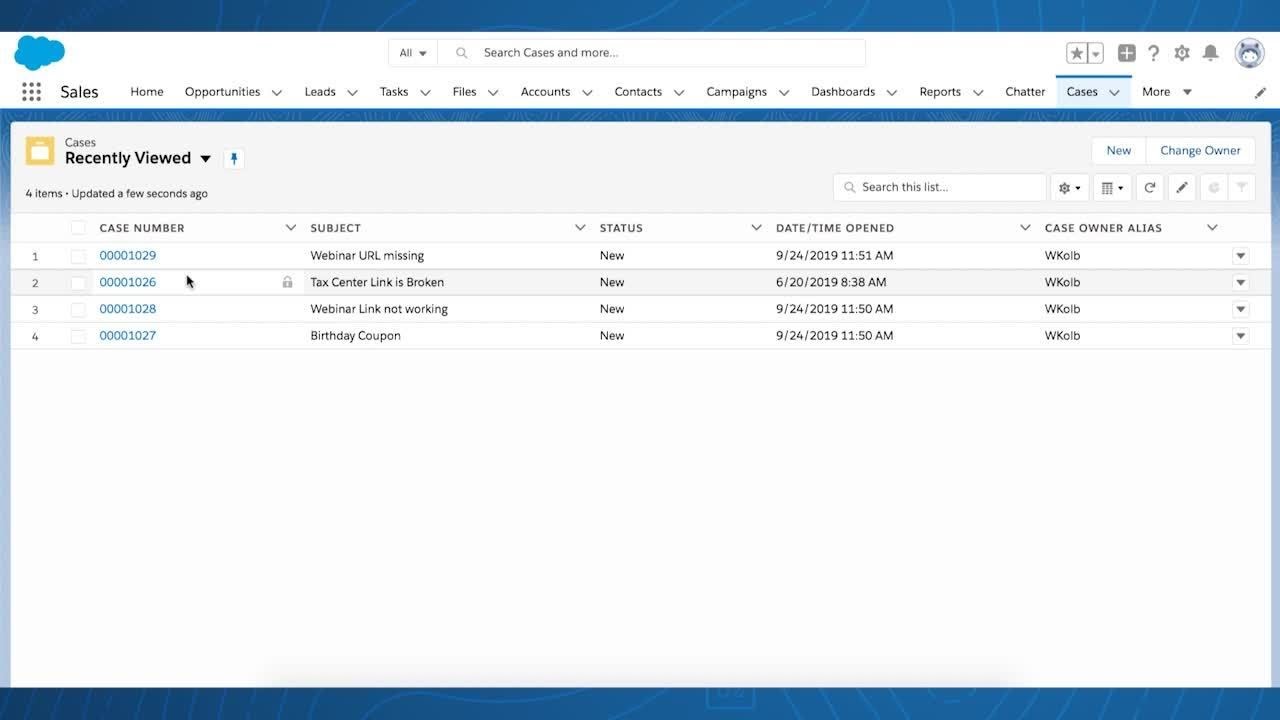
Task: Tick checkbox for case 00001026
Action: pos(78,283)
